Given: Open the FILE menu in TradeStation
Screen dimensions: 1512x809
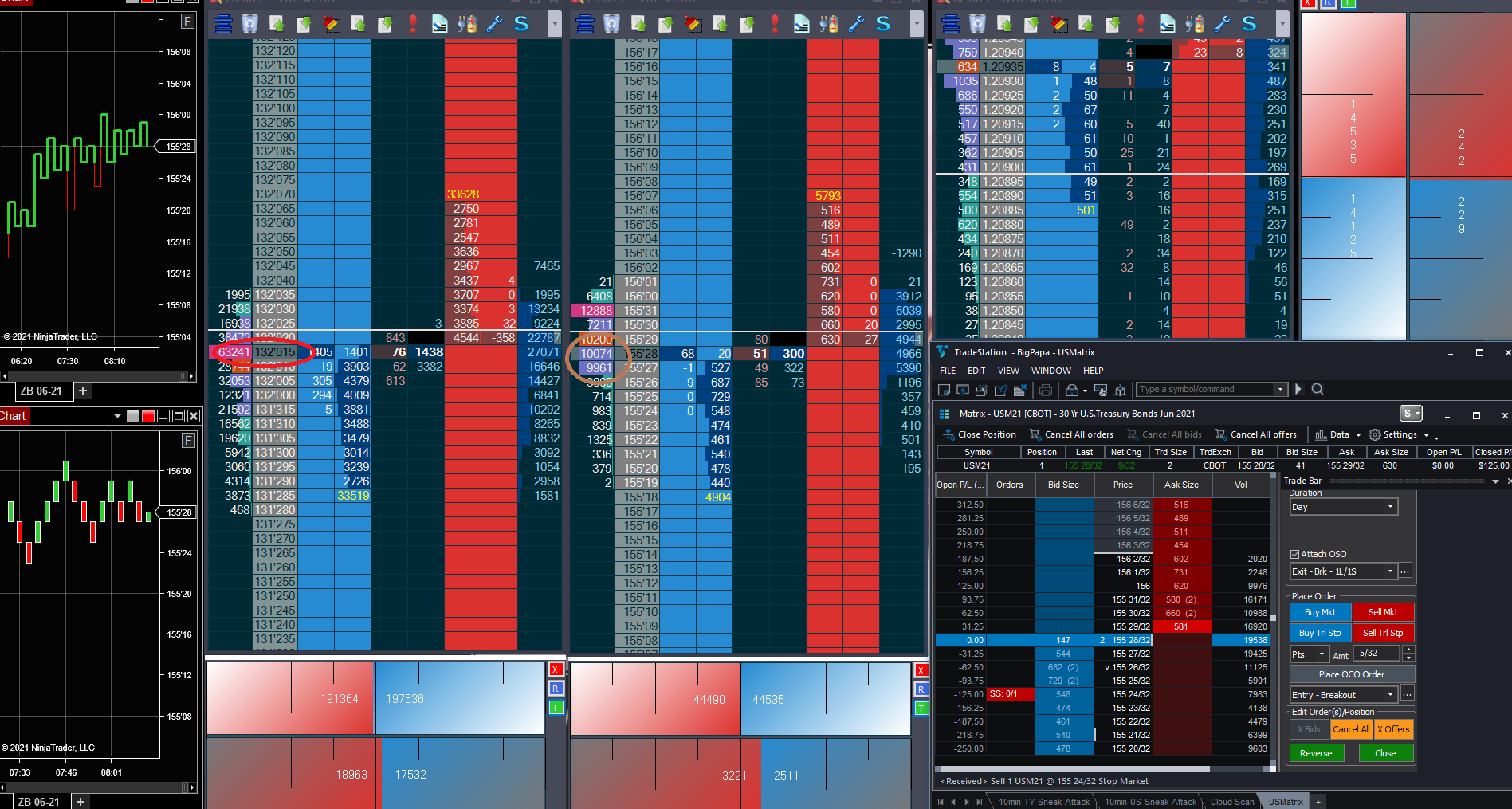Looking at the screenshot, I should 948,371.
